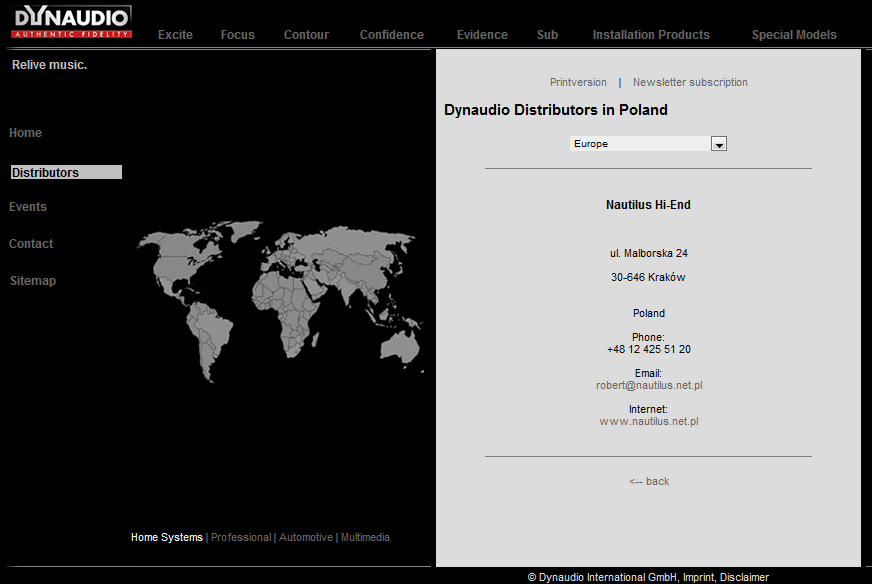Open the Contour product menu
The width and height of the screenshot is (872, 584).
click(x=306, y=35)
